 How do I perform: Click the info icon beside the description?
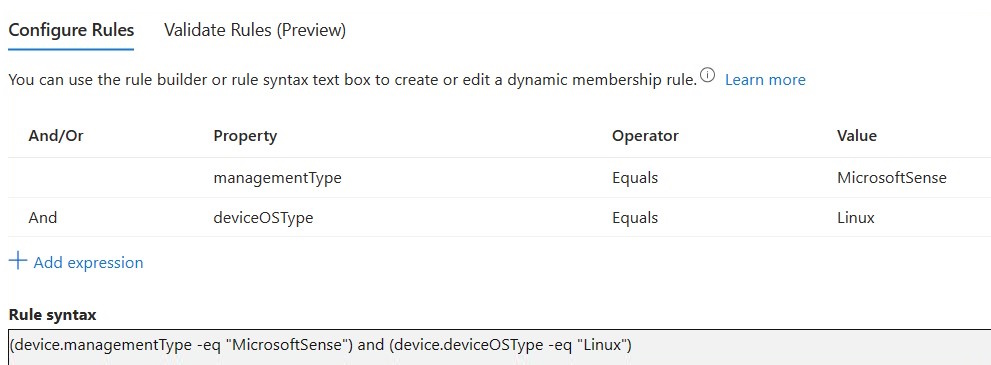707,76
